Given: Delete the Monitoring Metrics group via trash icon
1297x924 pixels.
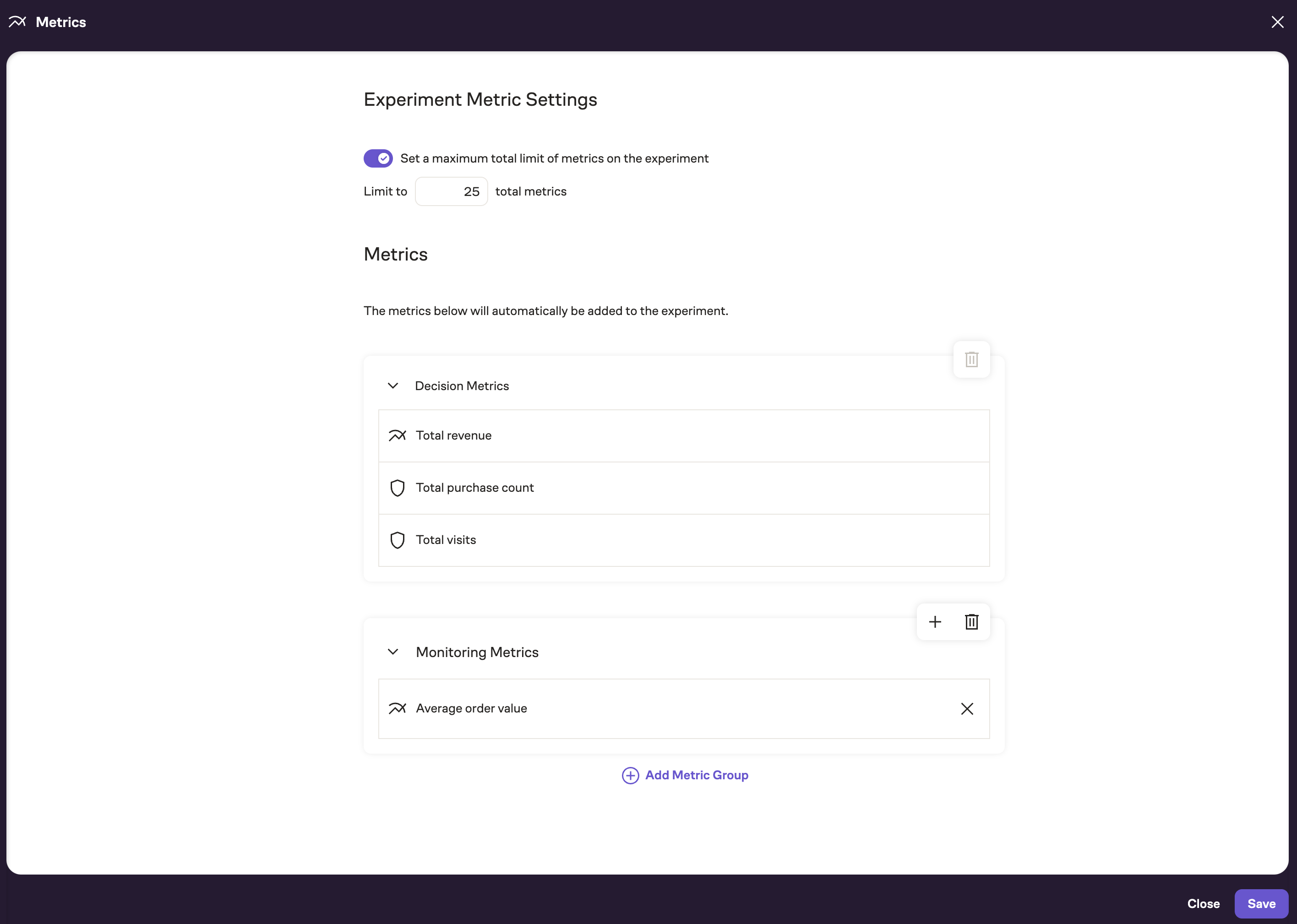Looking at the screenshot, I should pyautogui.click(x=971, y=622).
